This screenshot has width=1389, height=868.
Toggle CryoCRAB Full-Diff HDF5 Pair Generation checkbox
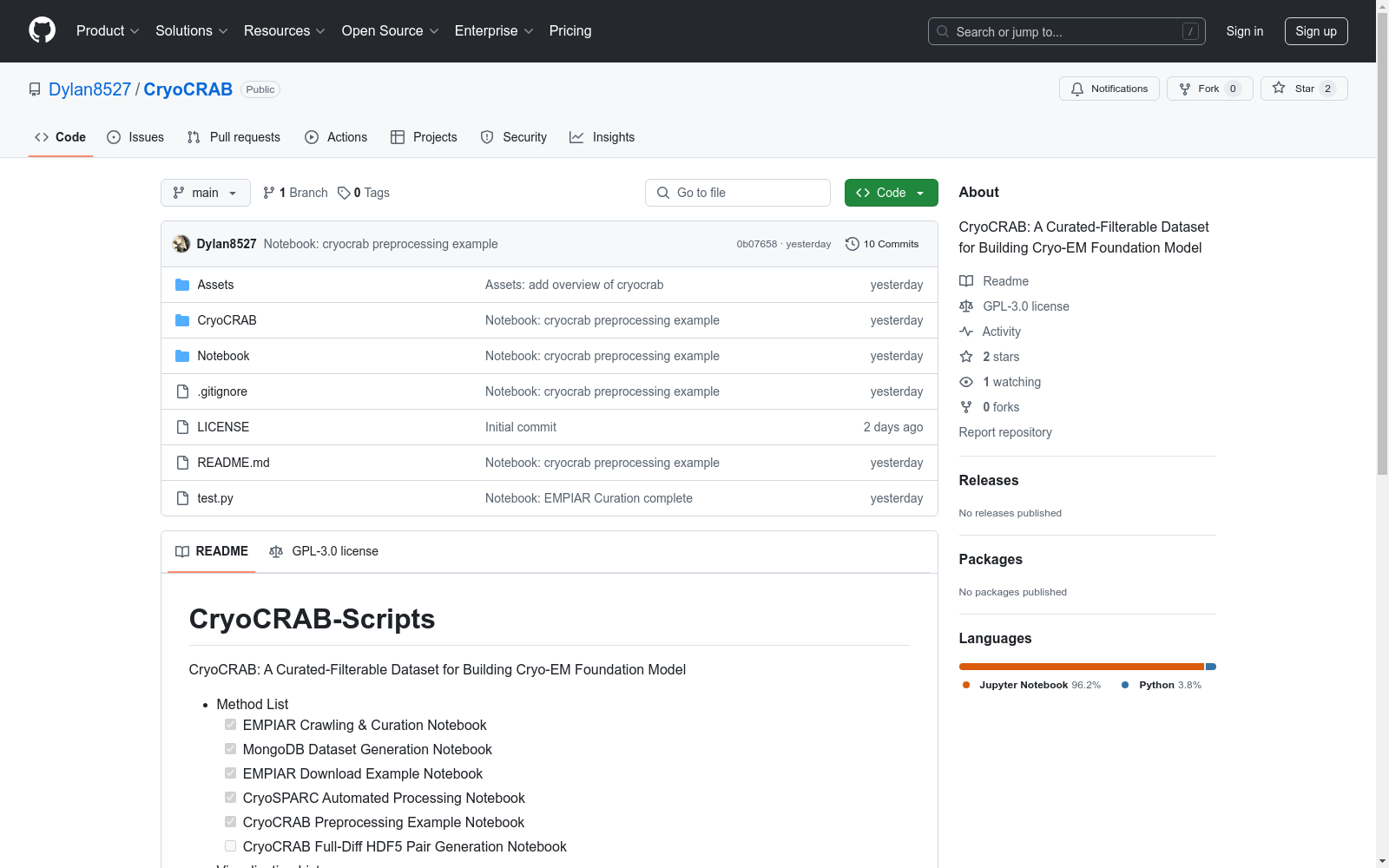230,846
